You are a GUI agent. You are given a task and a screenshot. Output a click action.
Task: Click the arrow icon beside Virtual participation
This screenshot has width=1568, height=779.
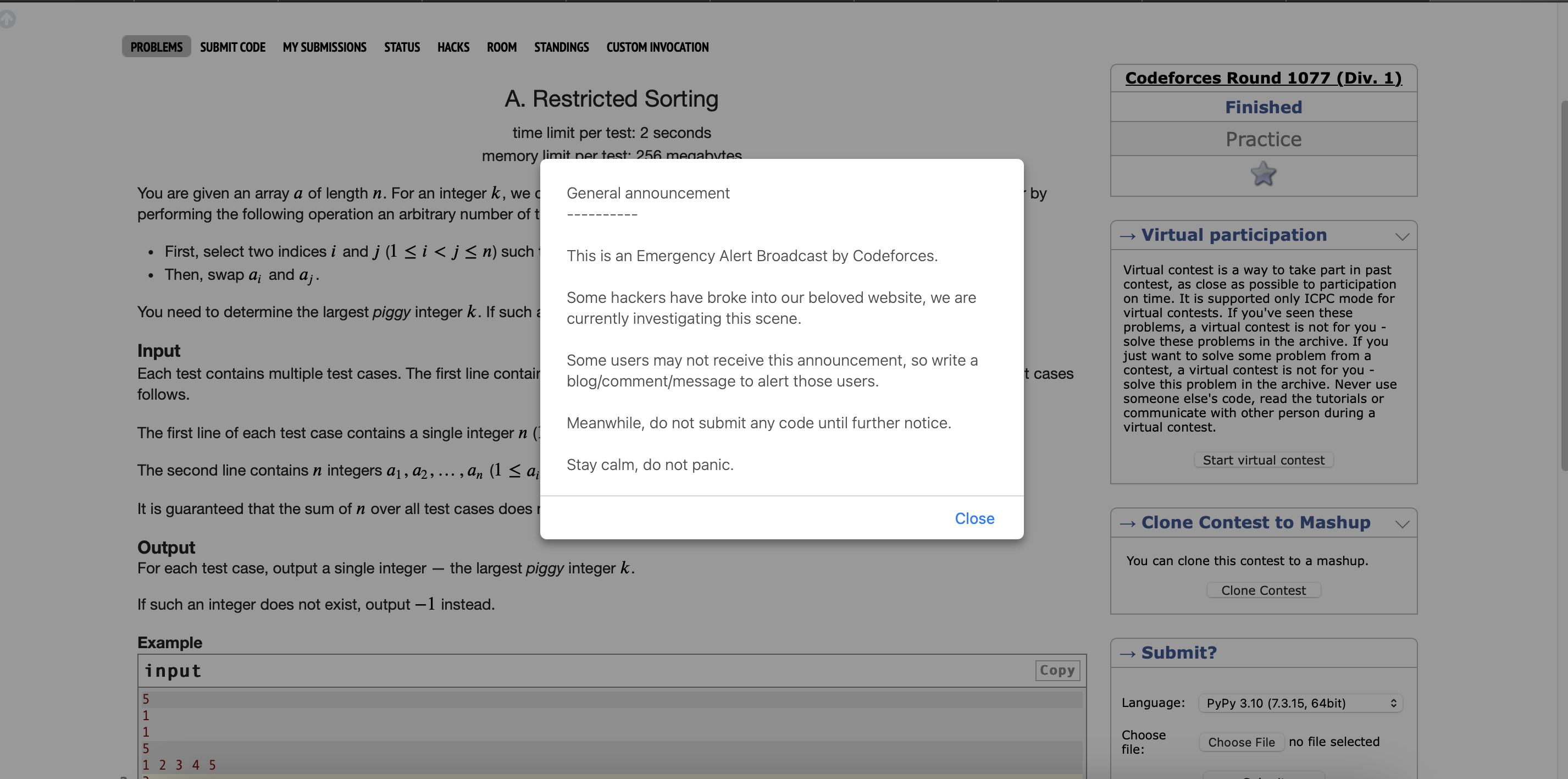pos(1127,236)
